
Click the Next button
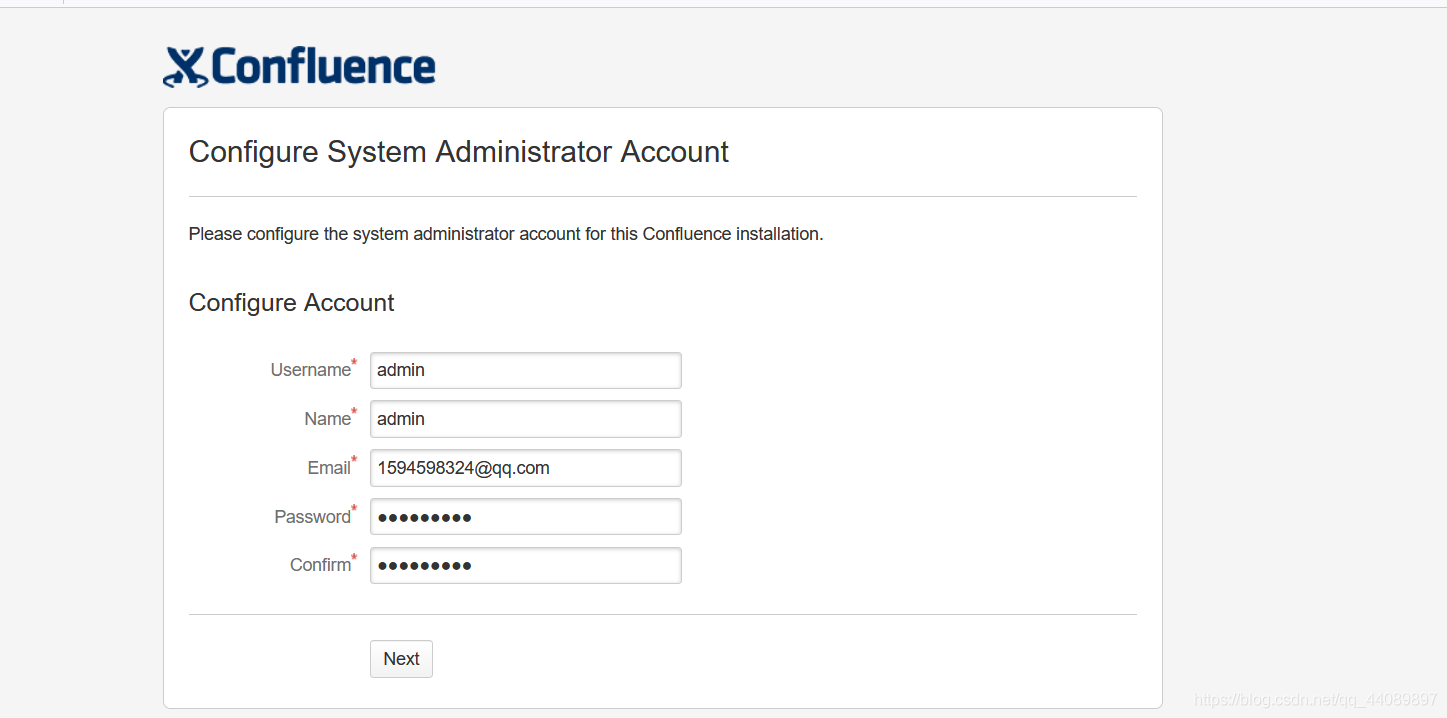click(401, 659)
